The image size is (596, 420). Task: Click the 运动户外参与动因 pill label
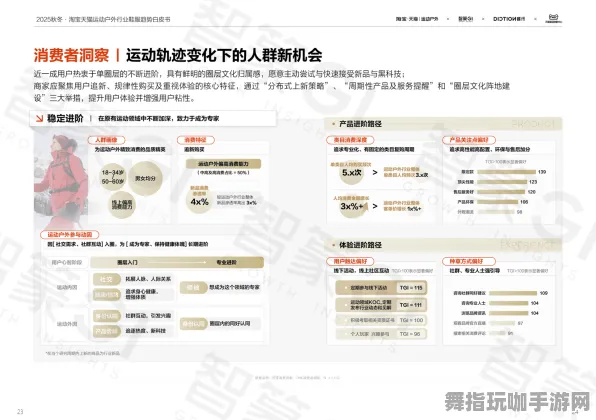pyautogui.click(x=70, y=235)
